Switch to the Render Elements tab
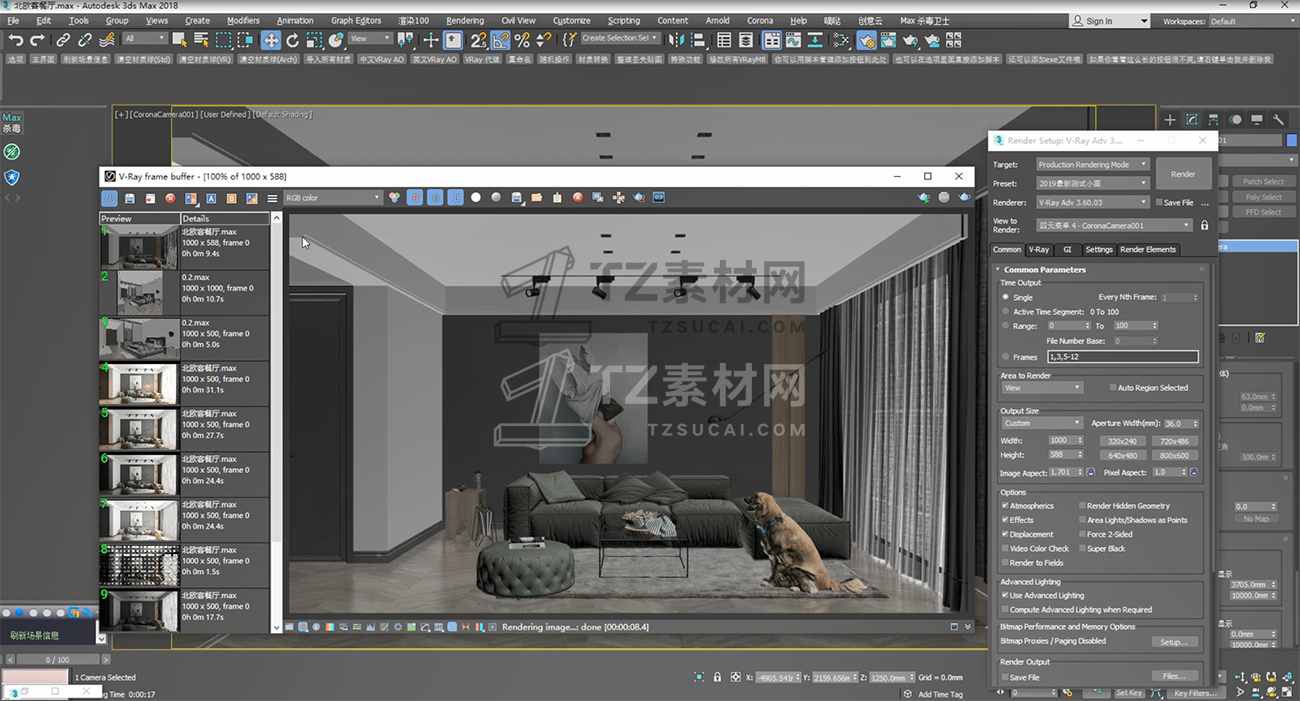 1148,250
